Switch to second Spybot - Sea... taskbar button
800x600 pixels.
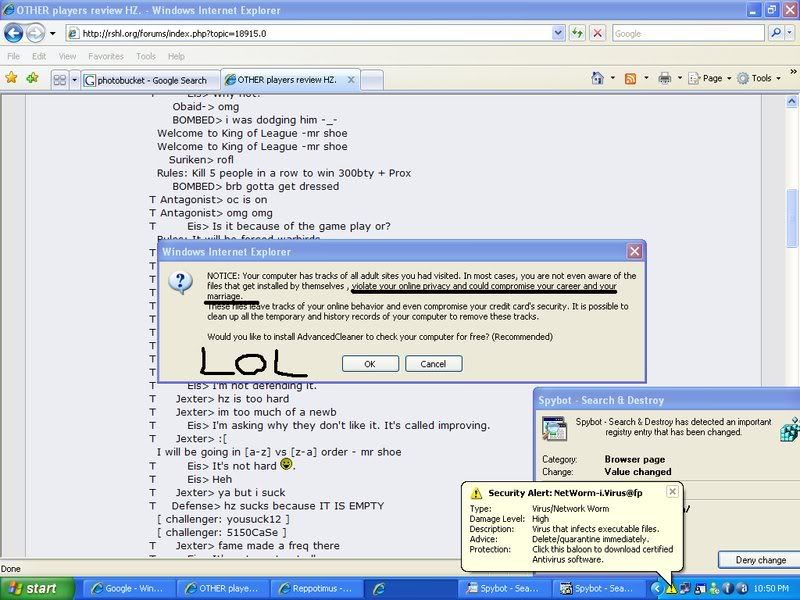[x=598, y=588]
